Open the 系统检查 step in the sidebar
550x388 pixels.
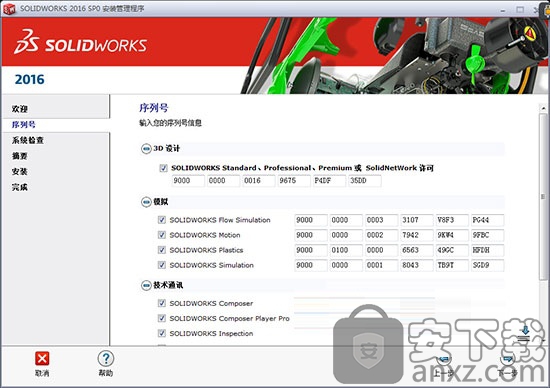pos(28,140)
